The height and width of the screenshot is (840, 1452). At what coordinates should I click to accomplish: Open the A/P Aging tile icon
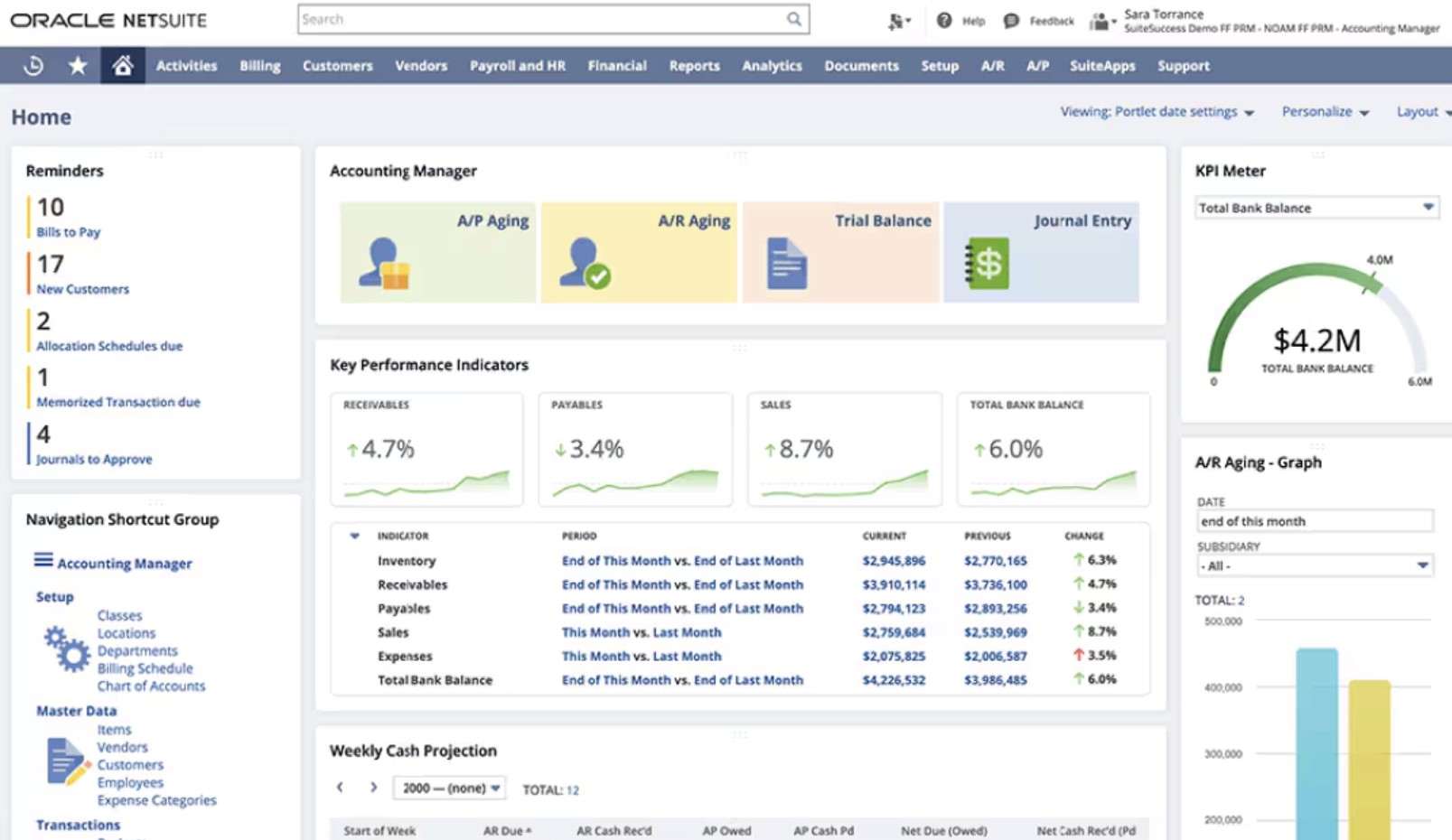click(383, 264)
